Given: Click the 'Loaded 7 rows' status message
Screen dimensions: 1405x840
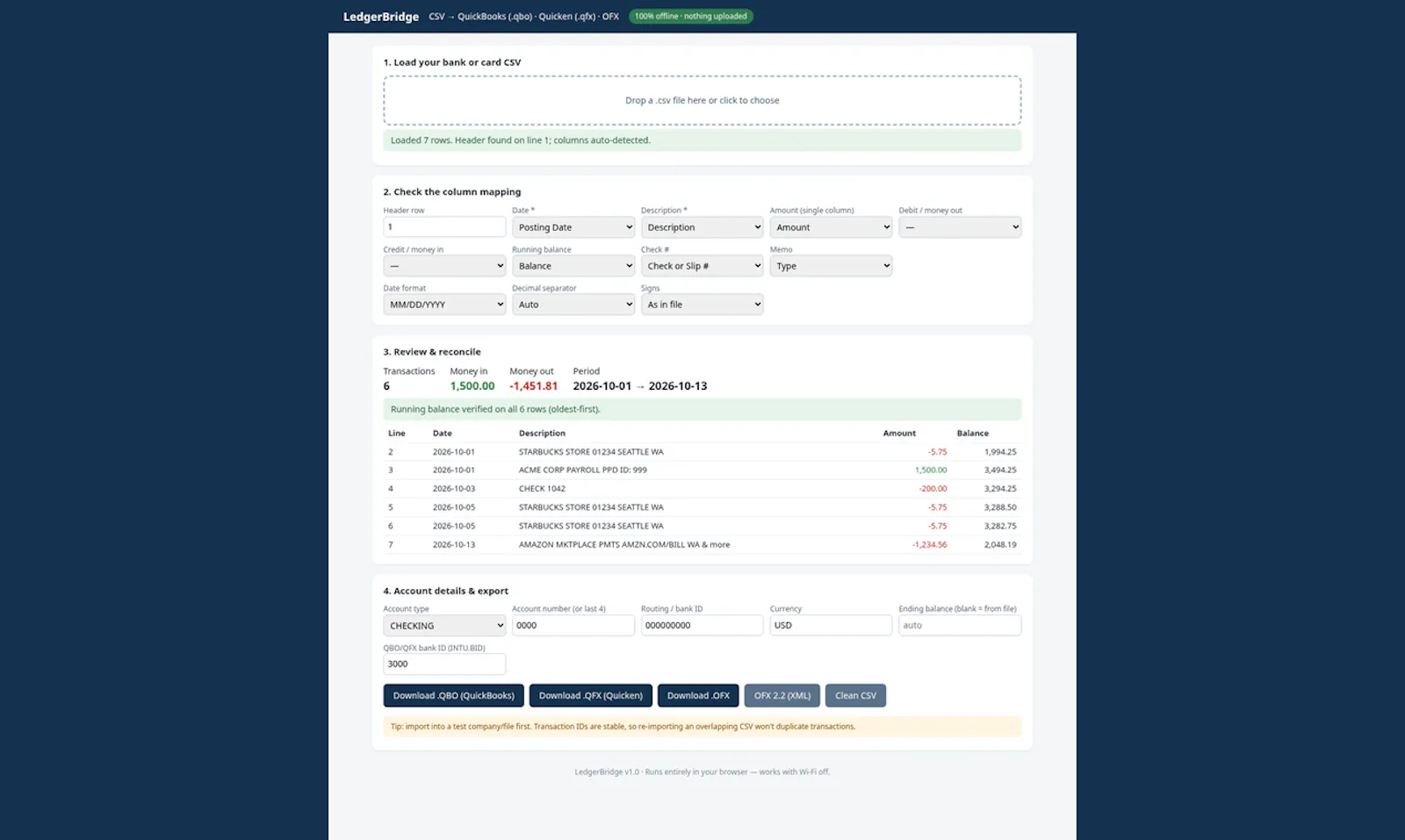Looking at the screenshot, I should point(702,140).
